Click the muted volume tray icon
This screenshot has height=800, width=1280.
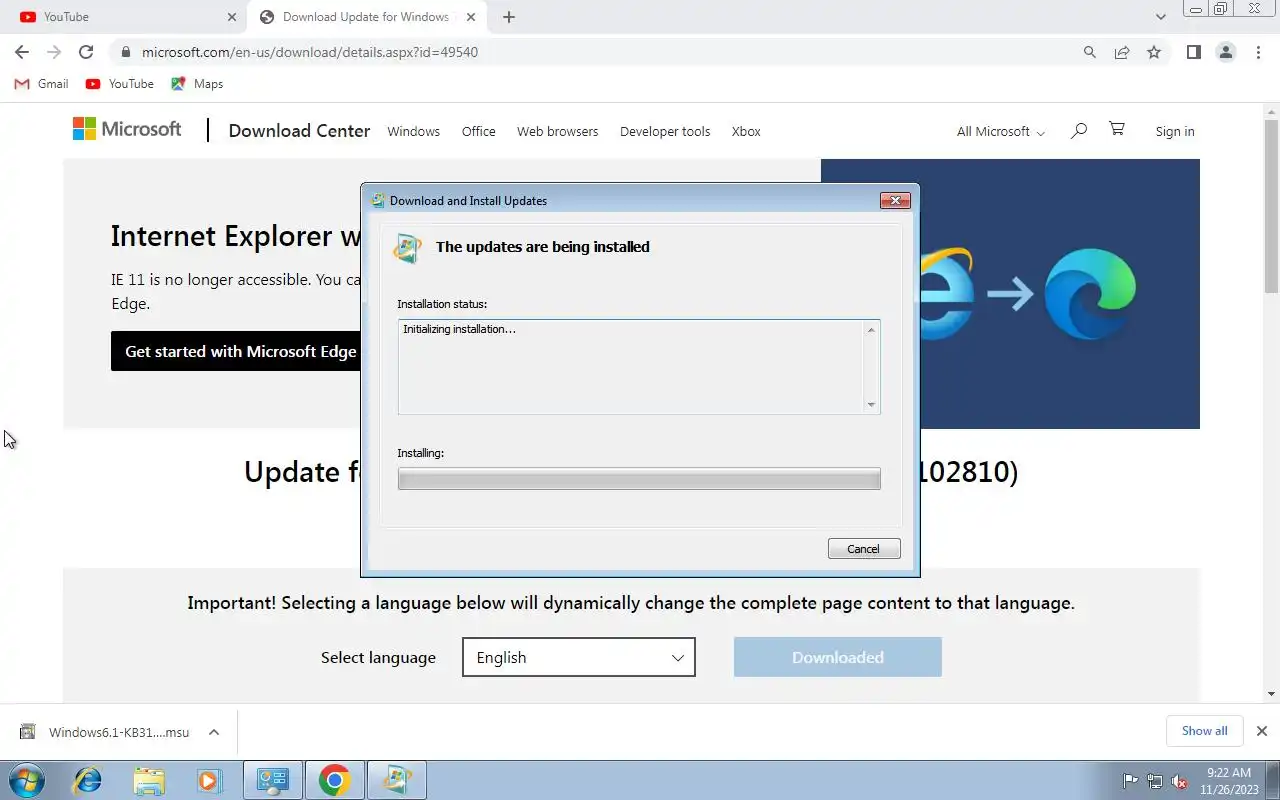point(1180,781)
